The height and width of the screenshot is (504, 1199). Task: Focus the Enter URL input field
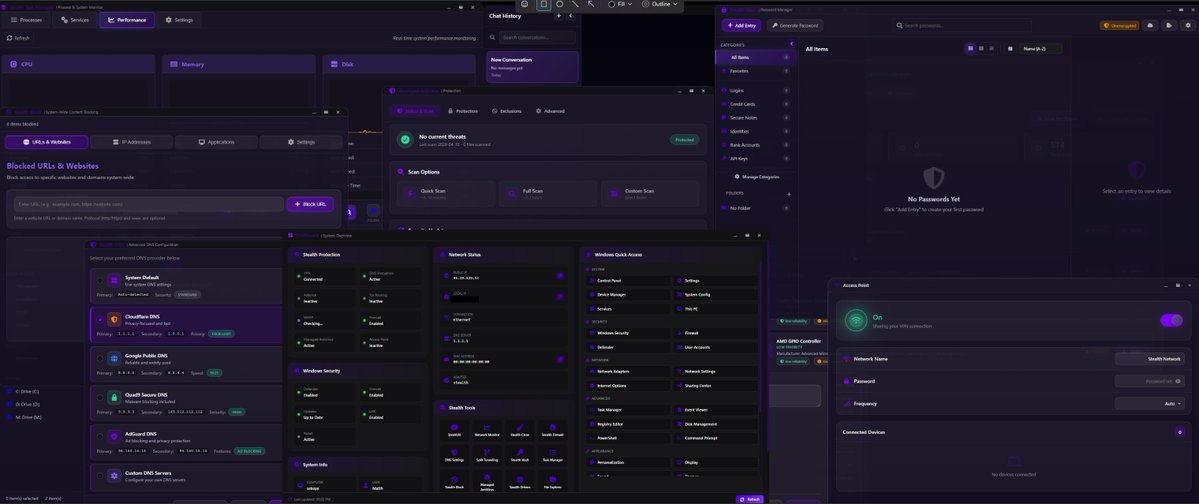click(149, 204)
